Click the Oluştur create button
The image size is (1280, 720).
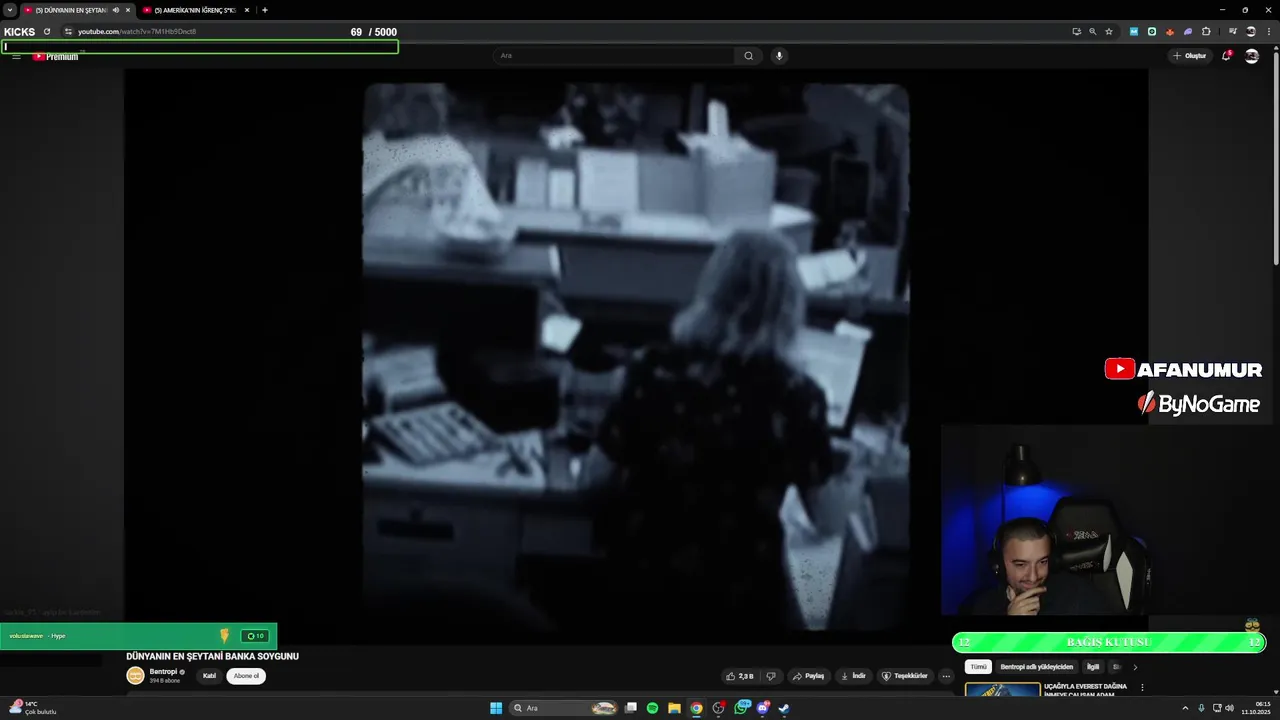click(x=1190, y=56)
